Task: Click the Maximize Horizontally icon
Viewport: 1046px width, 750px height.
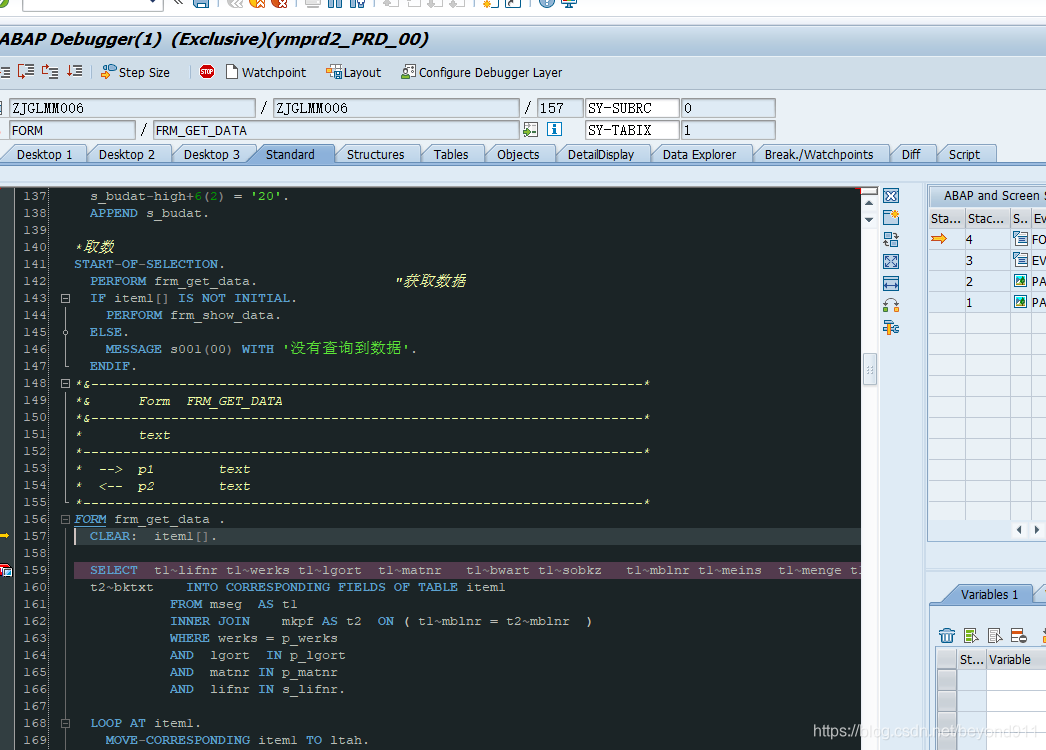Action: (891, 284)
